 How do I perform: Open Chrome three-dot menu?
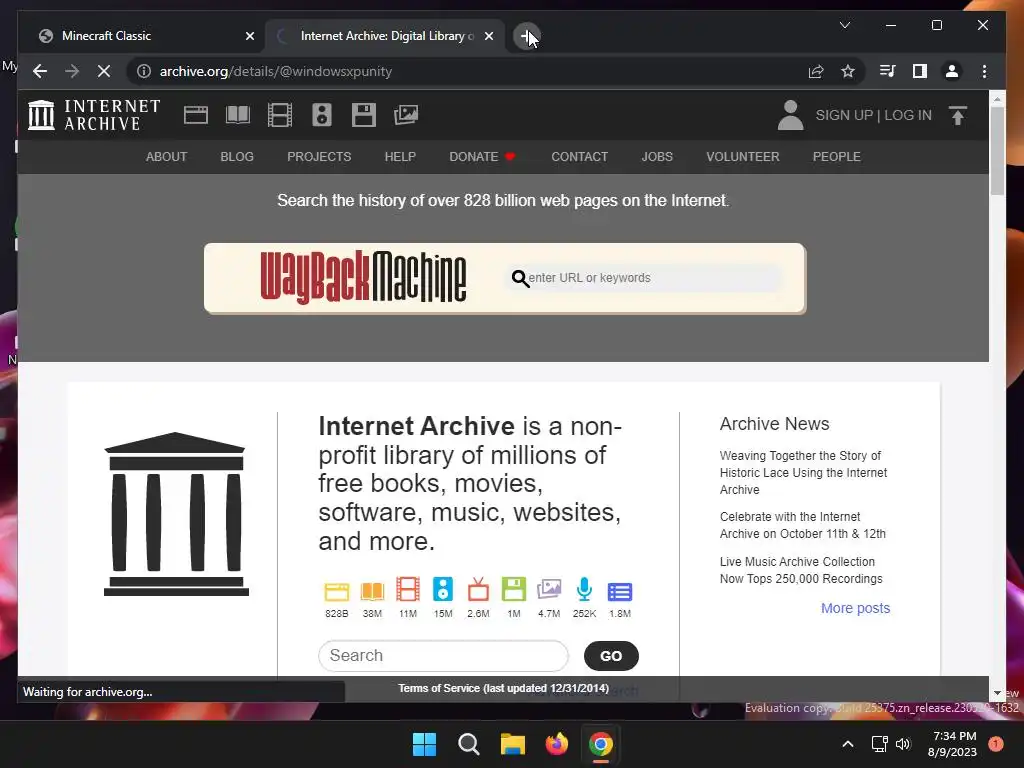click(x=984, y=71)
